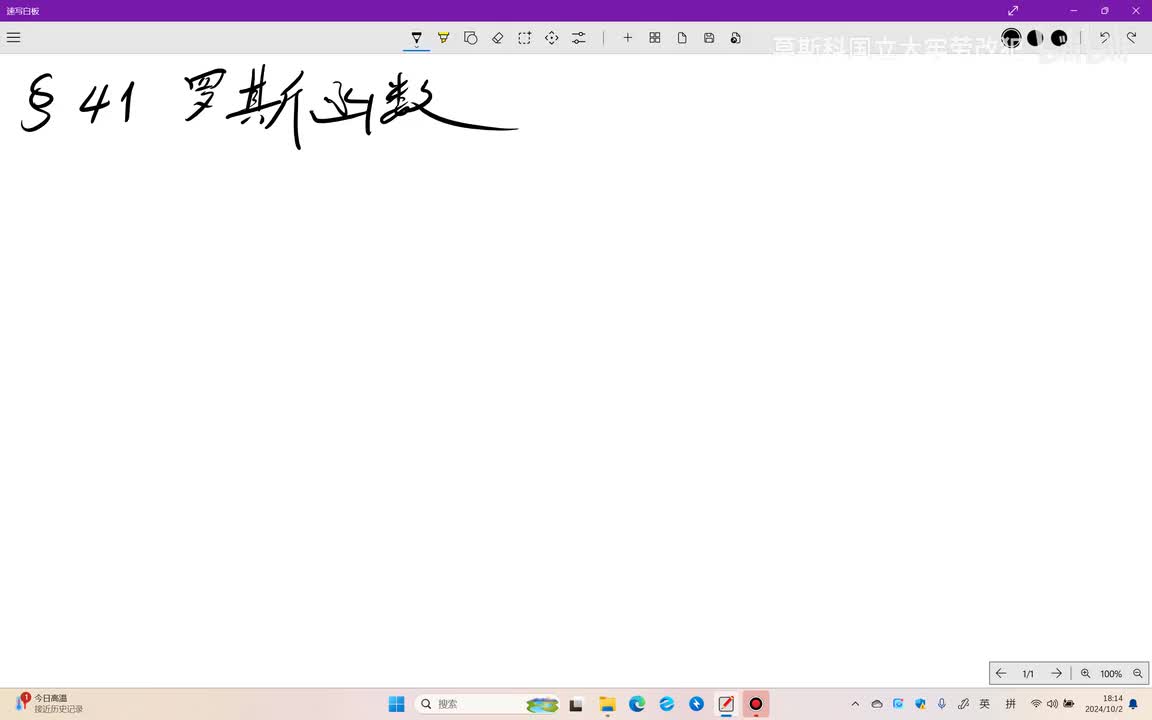Image resolution: width=1152 pixels, height=720 pixels.
Task: Toggle fullscreen with diagonal arrow icon
Action: click(x=1013, y=10)
